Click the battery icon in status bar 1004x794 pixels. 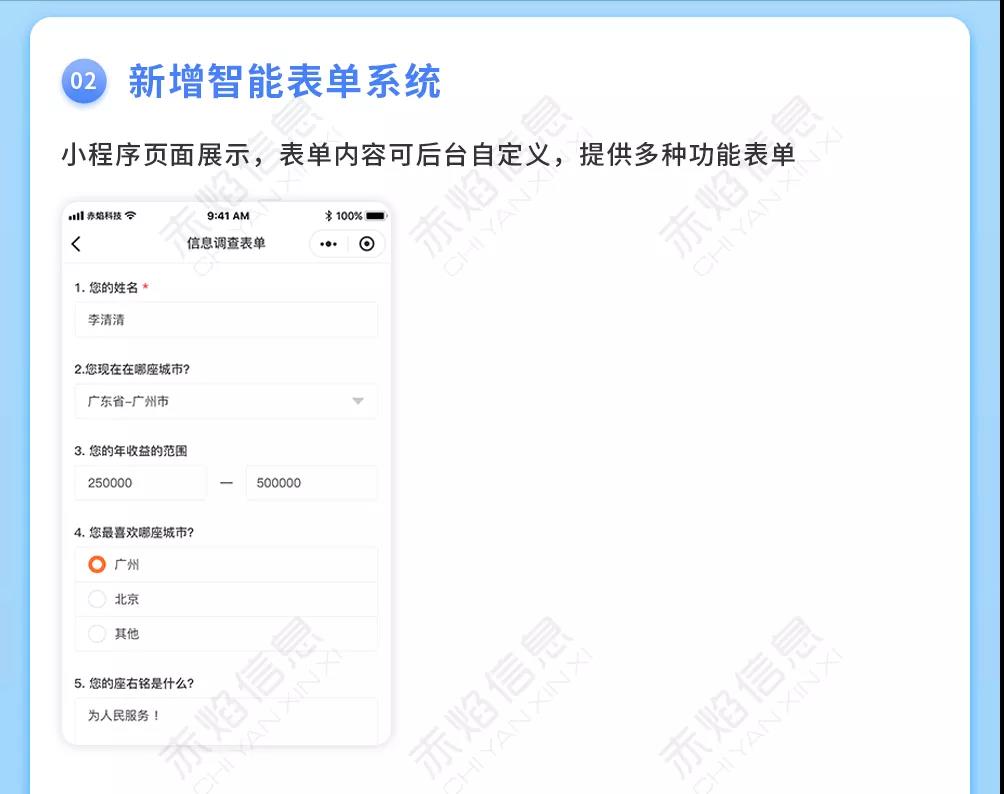[375, 216]
